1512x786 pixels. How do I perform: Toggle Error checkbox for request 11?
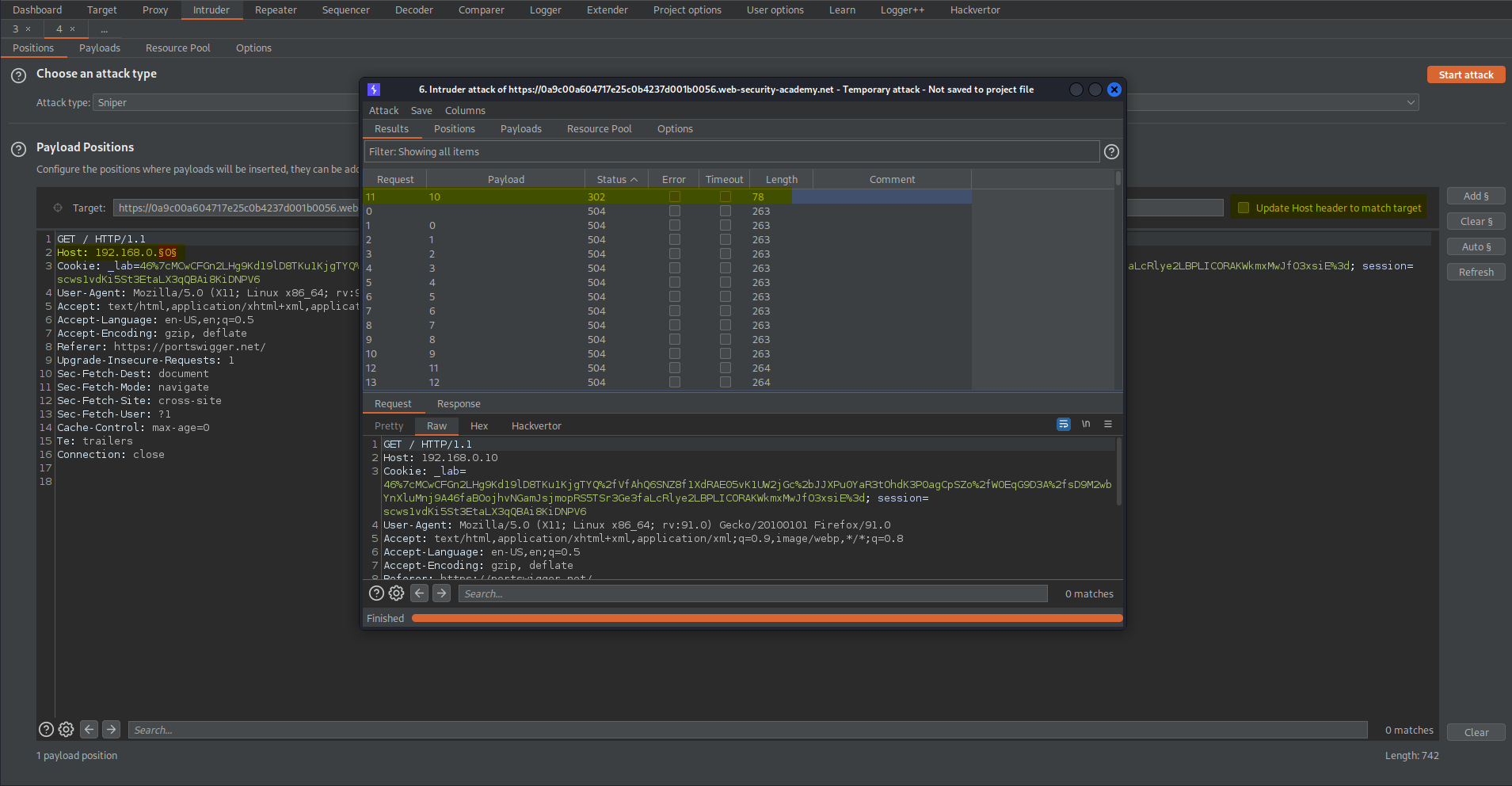[675, 197]
